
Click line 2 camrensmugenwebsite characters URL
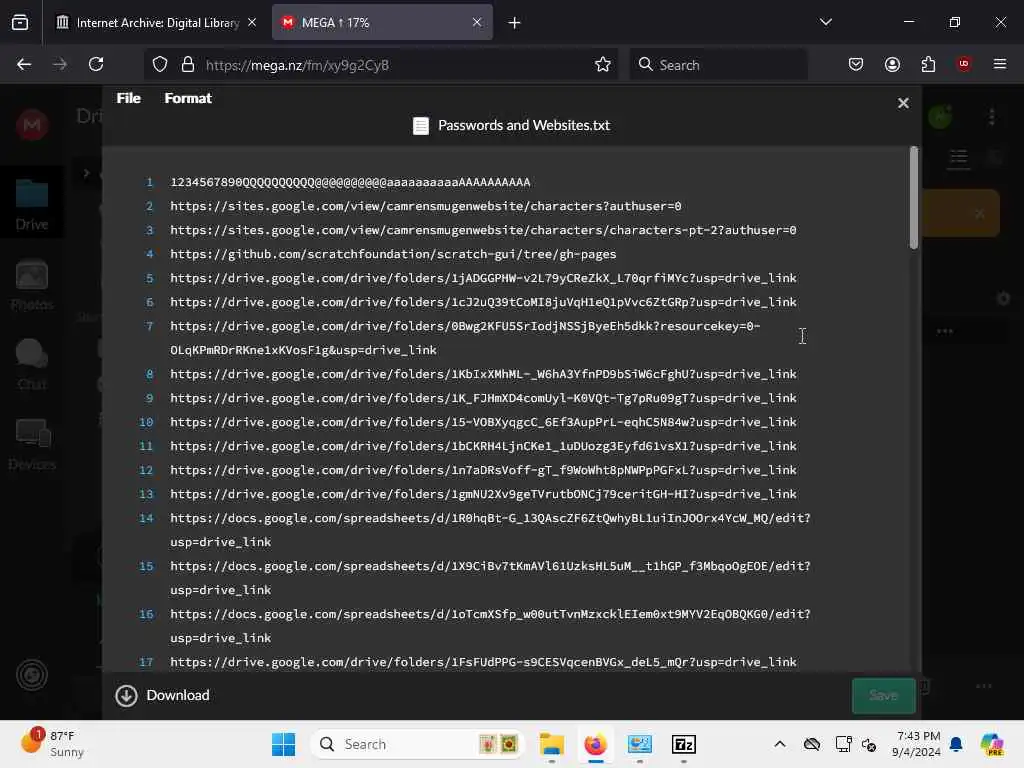tap(426, 206)
